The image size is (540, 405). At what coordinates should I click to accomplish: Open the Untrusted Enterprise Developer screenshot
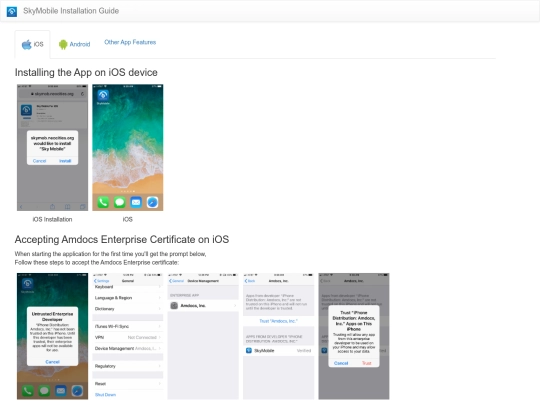pos(52,336)
